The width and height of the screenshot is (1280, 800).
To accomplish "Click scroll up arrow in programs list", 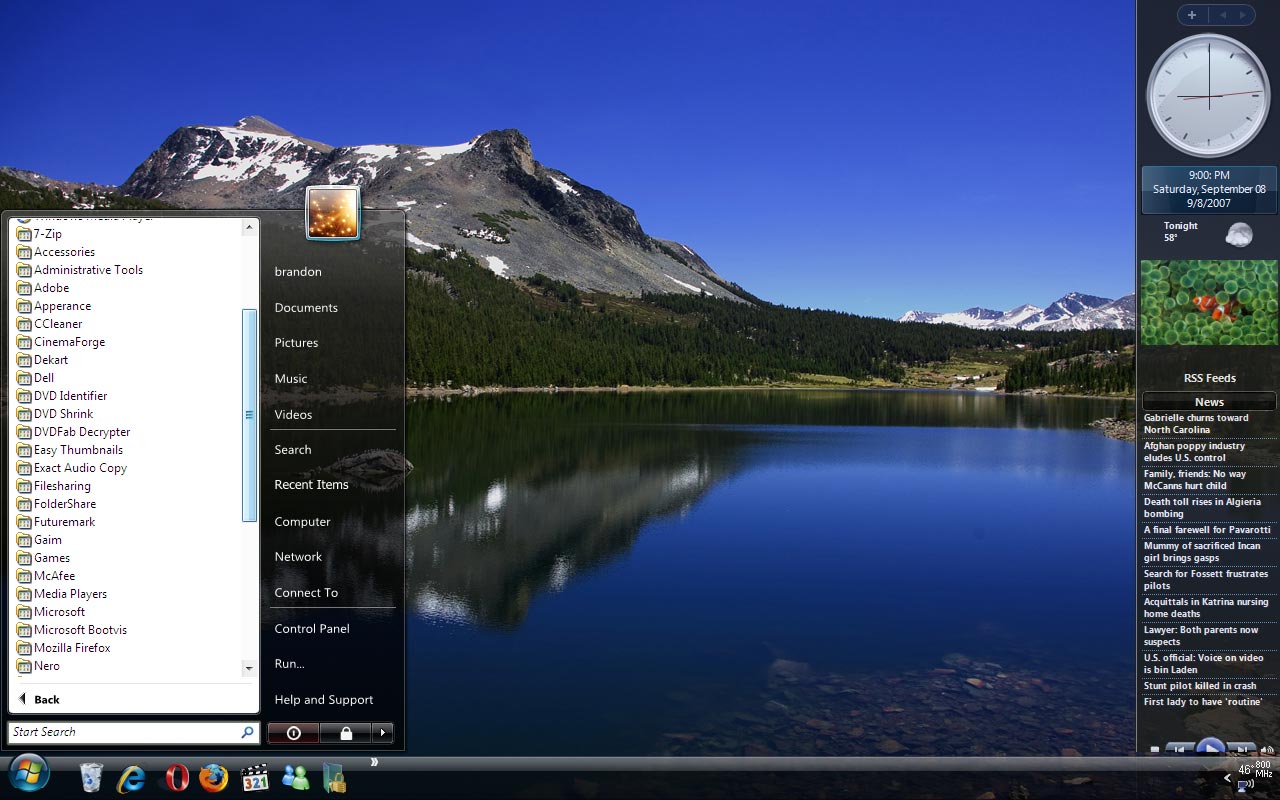I will click(x=249, y=227).
